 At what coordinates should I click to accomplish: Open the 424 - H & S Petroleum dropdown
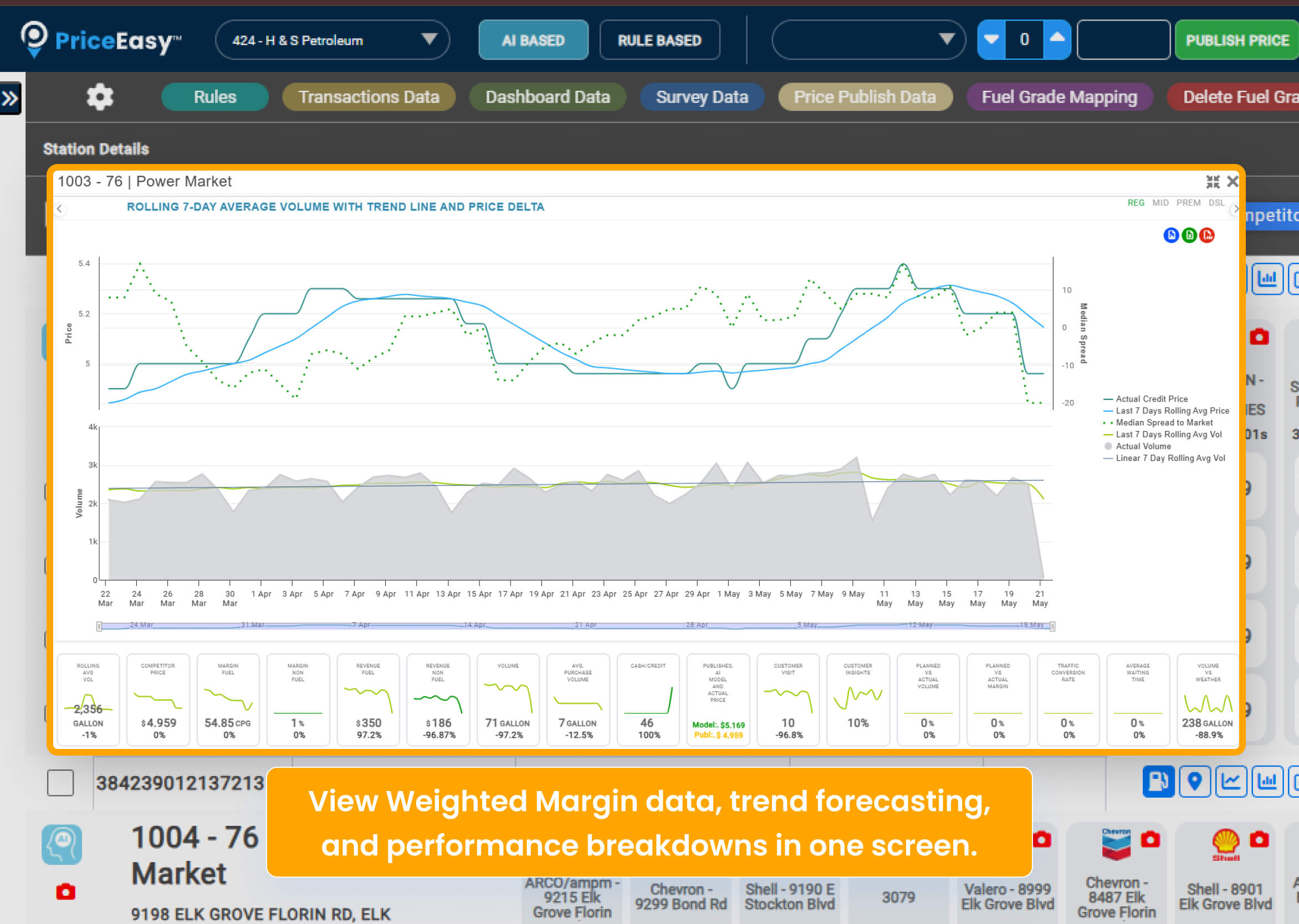point(333,40)
